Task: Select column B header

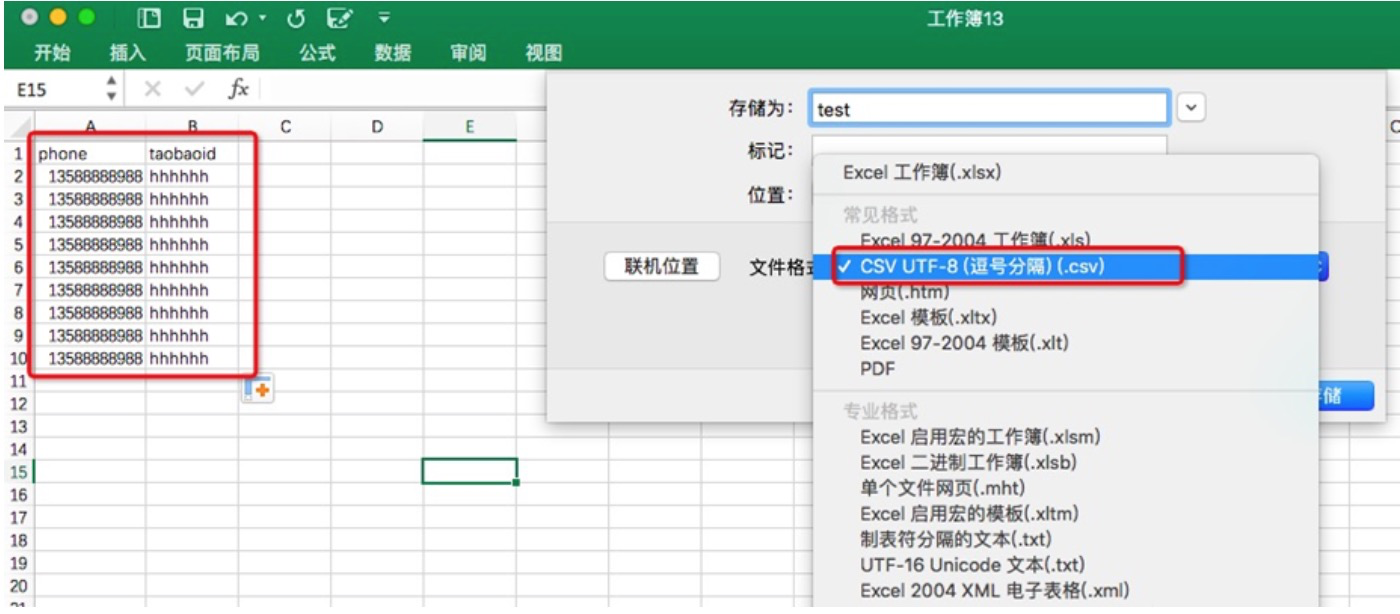Action: click(192, 127)
